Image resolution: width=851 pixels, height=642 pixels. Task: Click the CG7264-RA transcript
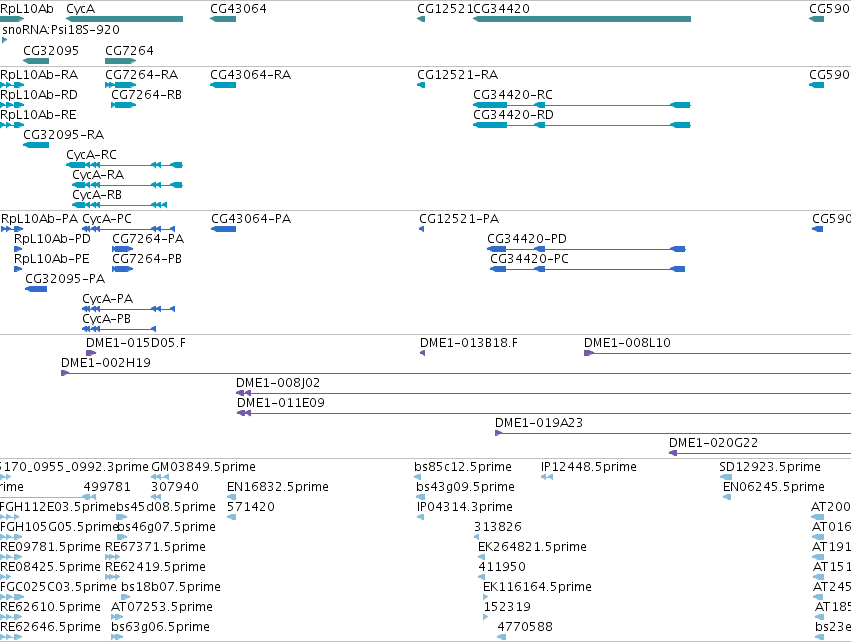[120, 85]
